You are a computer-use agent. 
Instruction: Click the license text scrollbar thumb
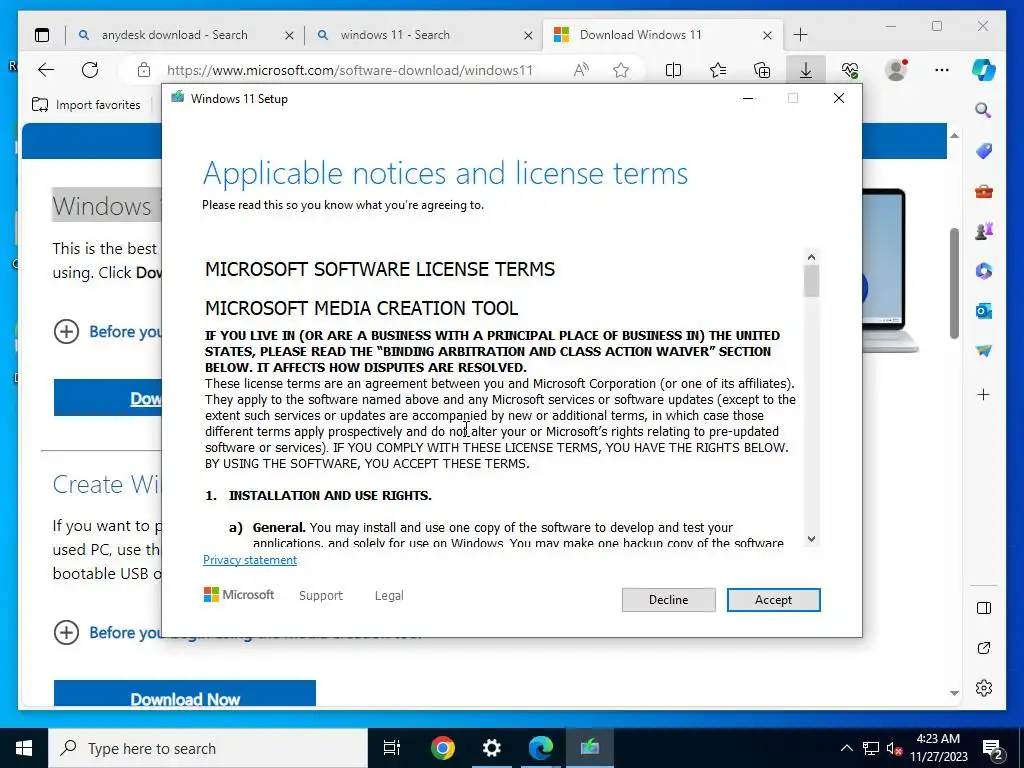(x=811, y=281)
